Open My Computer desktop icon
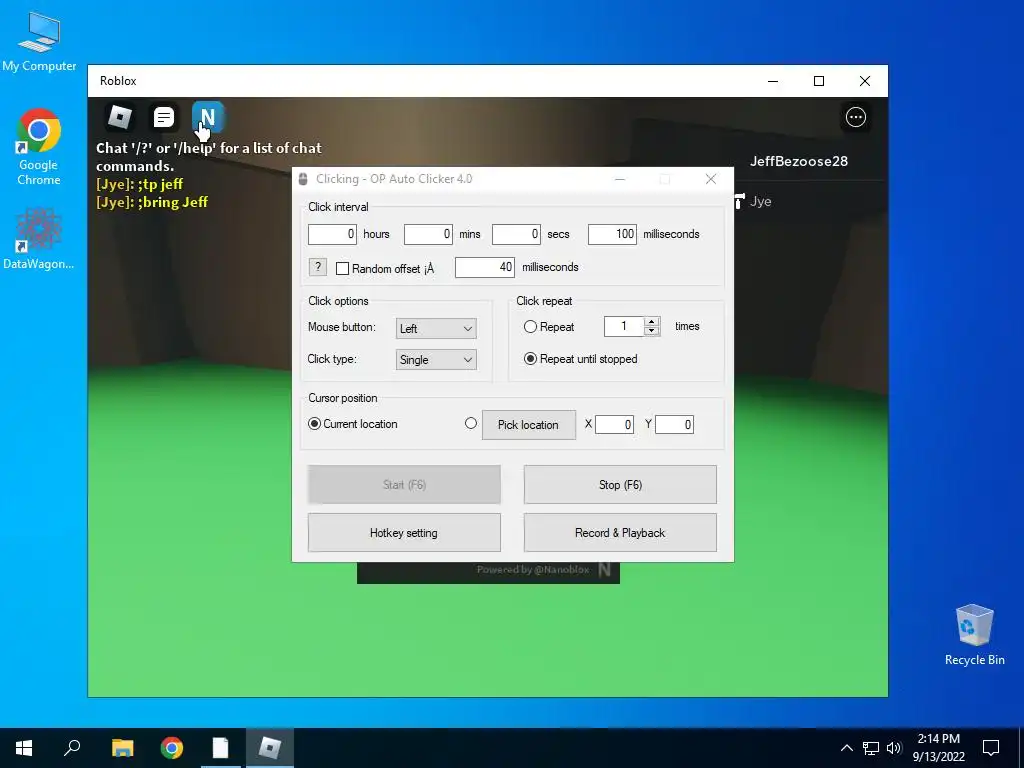 tap(39, 42)
